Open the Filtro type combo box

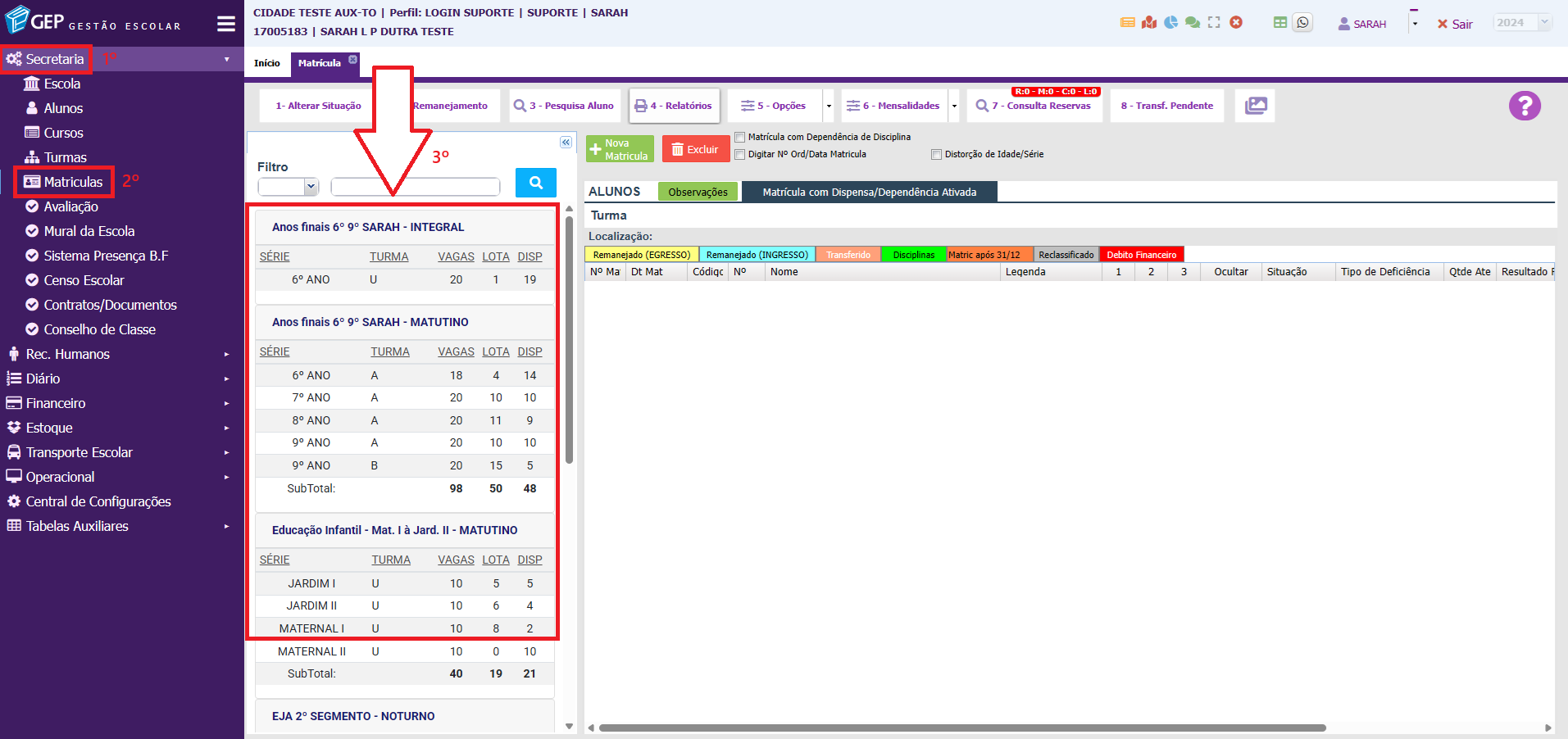[288, 187]
